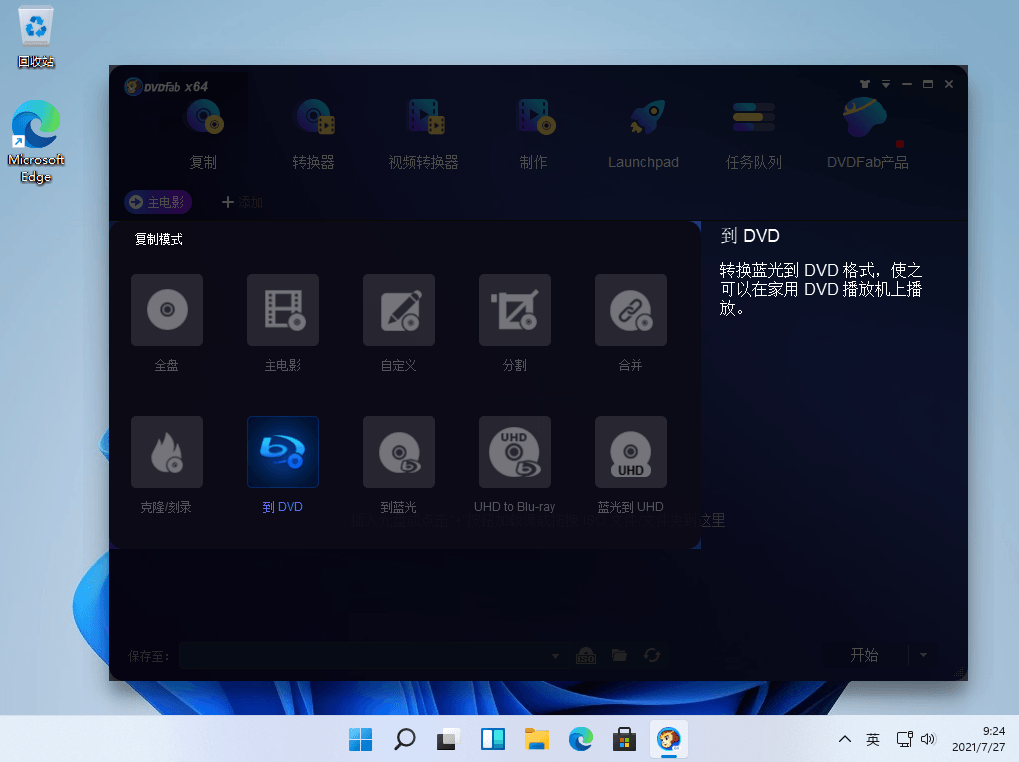Show hidden tray icons chevron
The width and height of the screenshot is (1019, 762).
click(x=845, y=739)
